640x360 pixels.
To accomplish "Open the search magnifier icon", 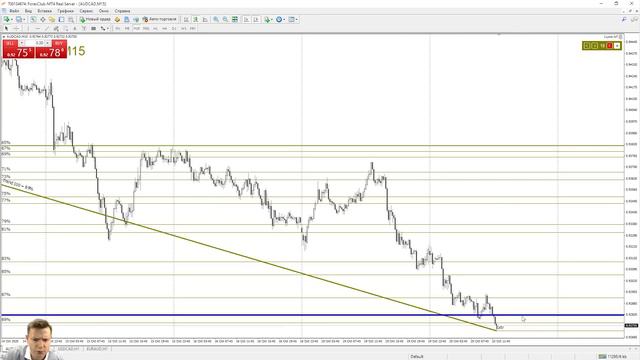I will click(624, 19).
